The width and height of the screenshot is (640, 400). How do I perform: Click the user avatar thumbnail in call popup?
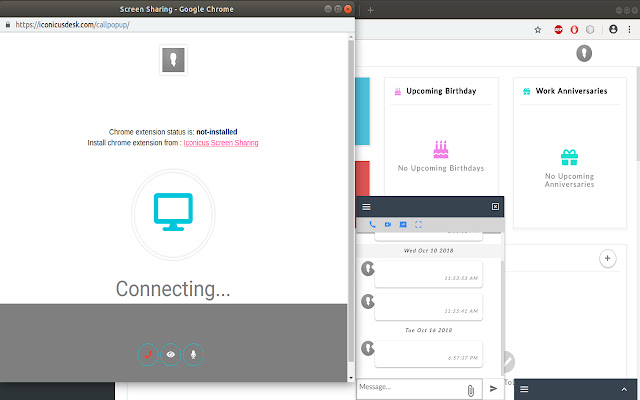(x=173, y=60)
